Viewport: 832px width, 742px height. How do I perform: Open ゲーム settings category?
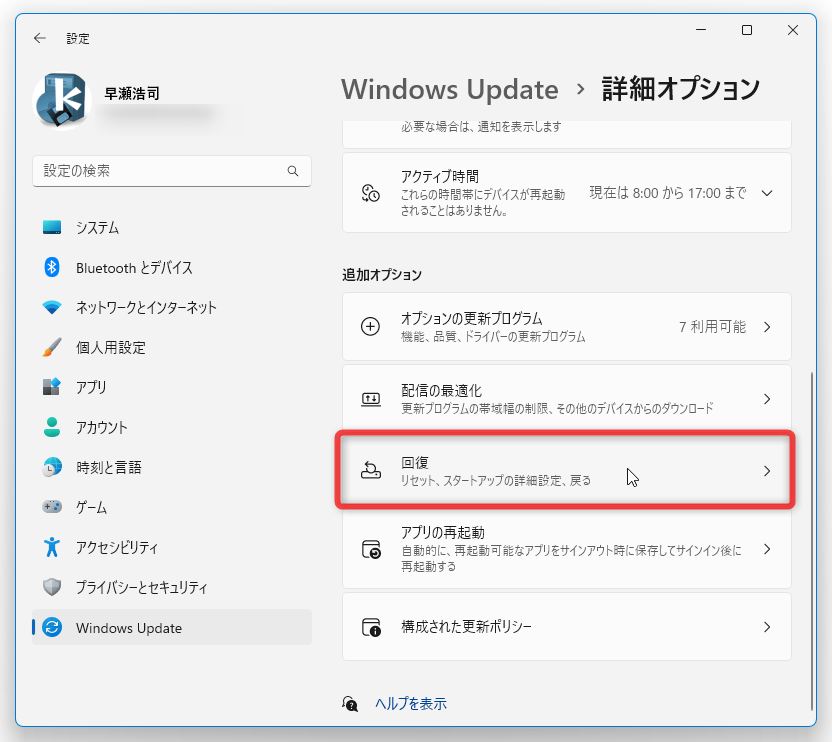172,507
